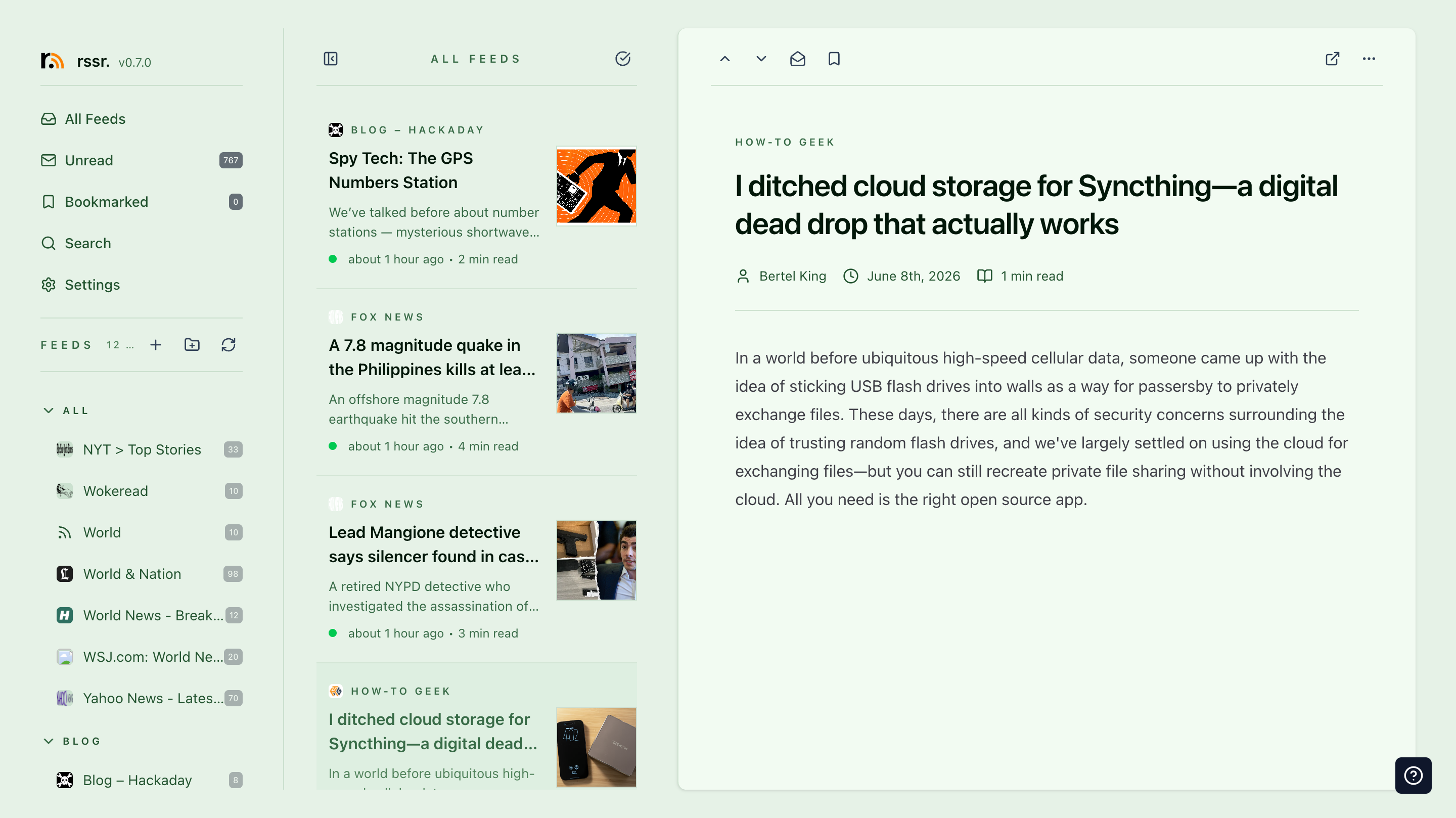Click the version v0.7.0 text
Screen dimensions: 1456x818
point(134,62)
